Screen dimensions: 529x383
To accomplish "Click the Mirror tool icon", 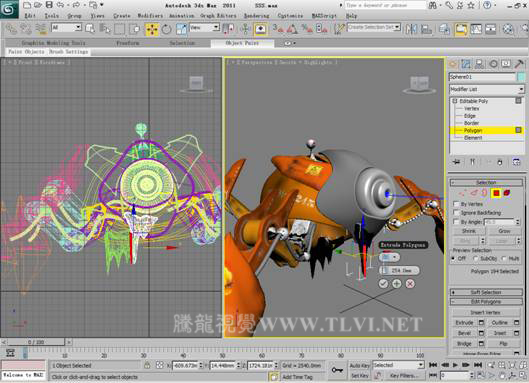I will (x=411, y=29).
